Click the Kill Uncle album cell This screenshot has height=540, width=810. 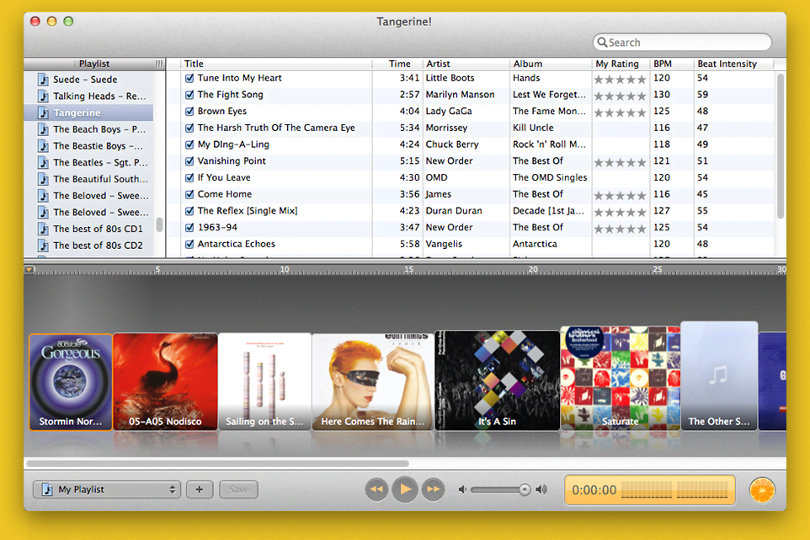click(x=533, y=128)
